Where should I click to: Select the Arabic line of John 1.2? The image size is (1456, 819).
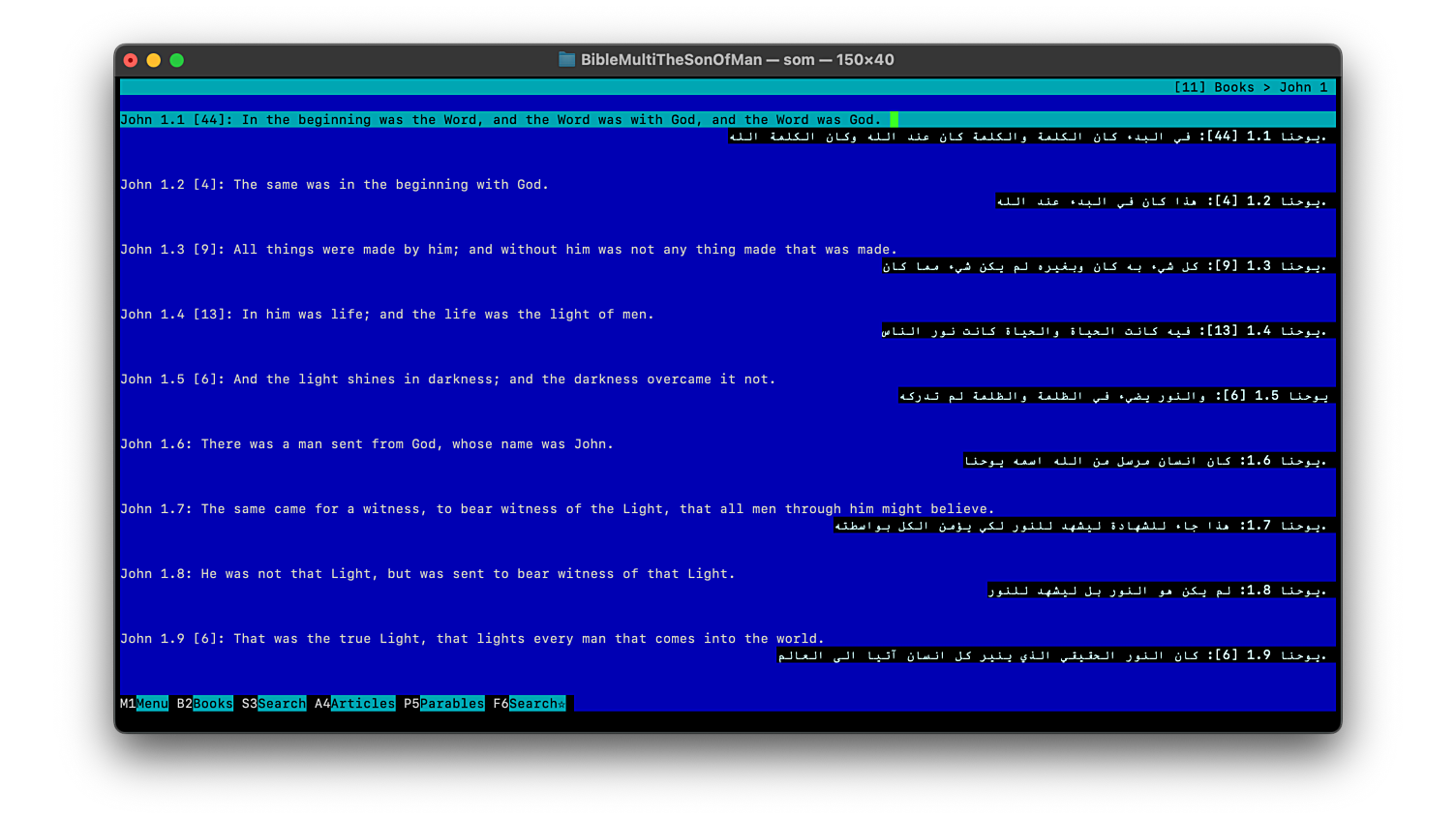(x=1162, y=201)
